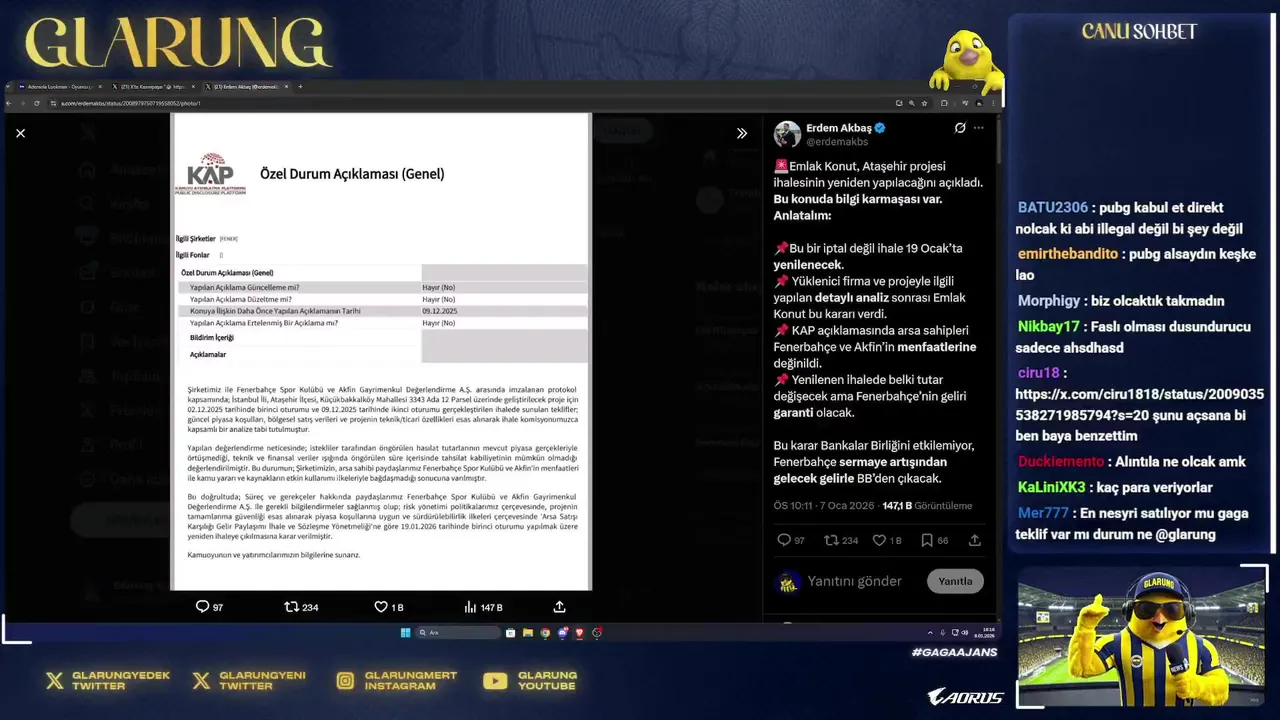
Task: Click the emirthebandito username in chat
Action: tap(1068, 254)
